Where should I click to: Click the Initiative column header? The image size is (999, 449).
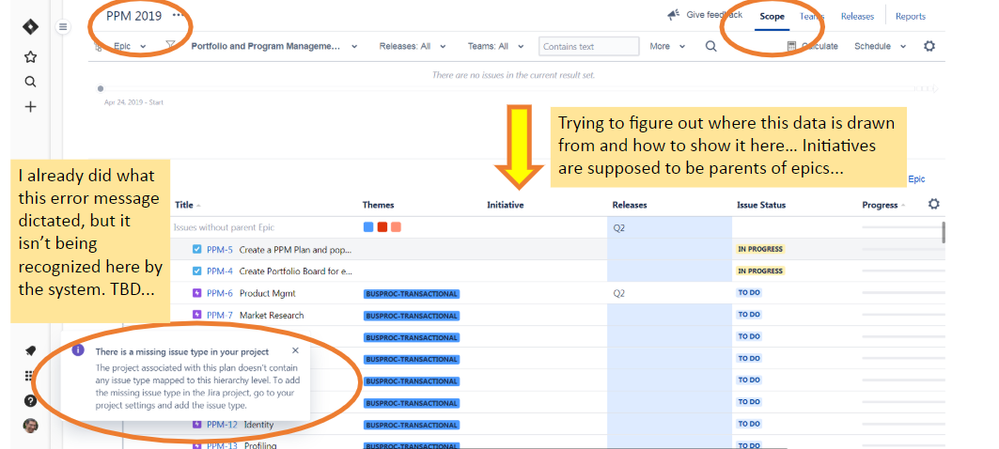505,205
